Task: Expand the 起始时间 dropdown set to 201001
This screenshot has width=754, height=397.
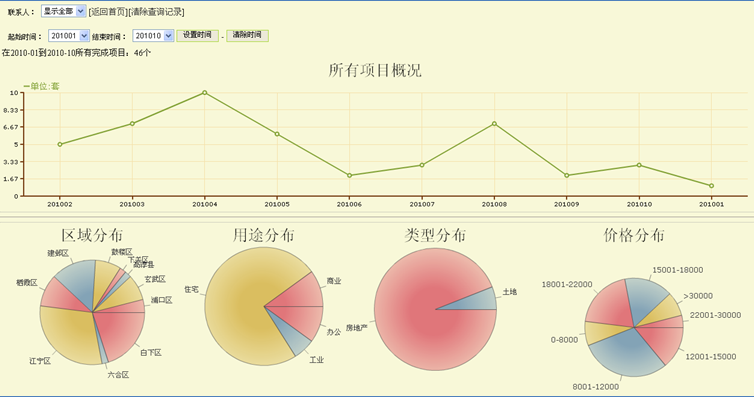Action: pyautogui.click(x=69, y=36)
